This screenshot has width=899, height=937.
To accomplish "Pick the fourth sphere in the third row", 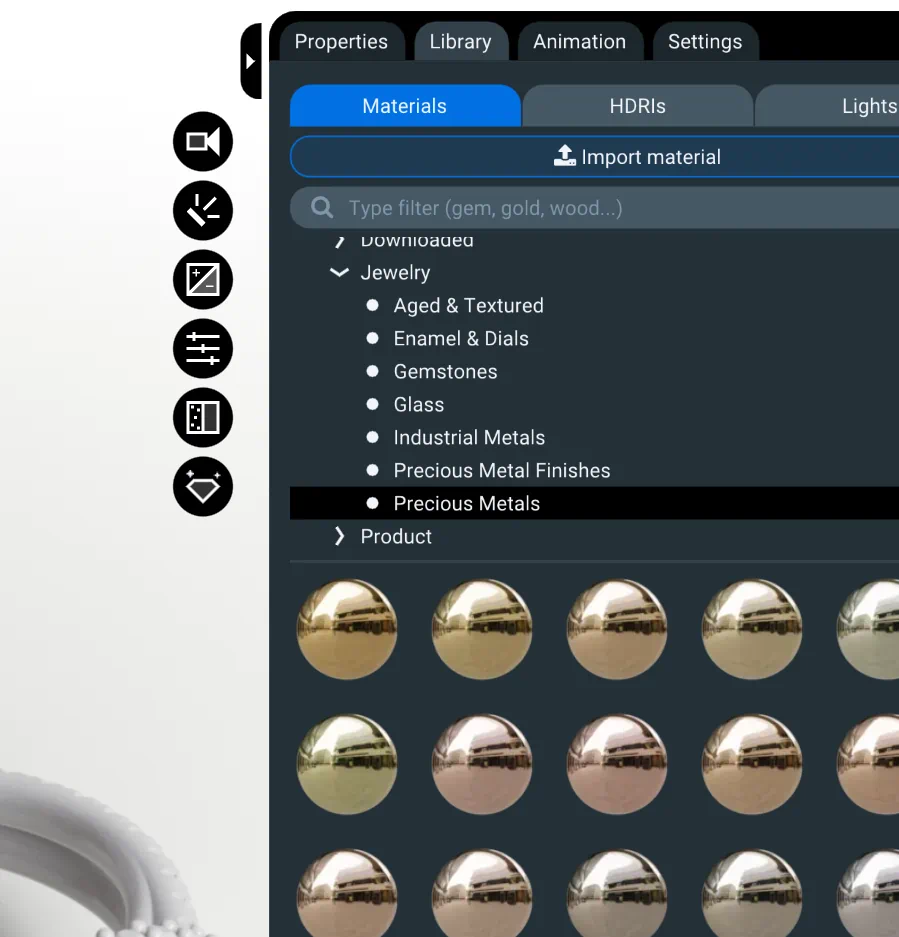I will (752, 893).
